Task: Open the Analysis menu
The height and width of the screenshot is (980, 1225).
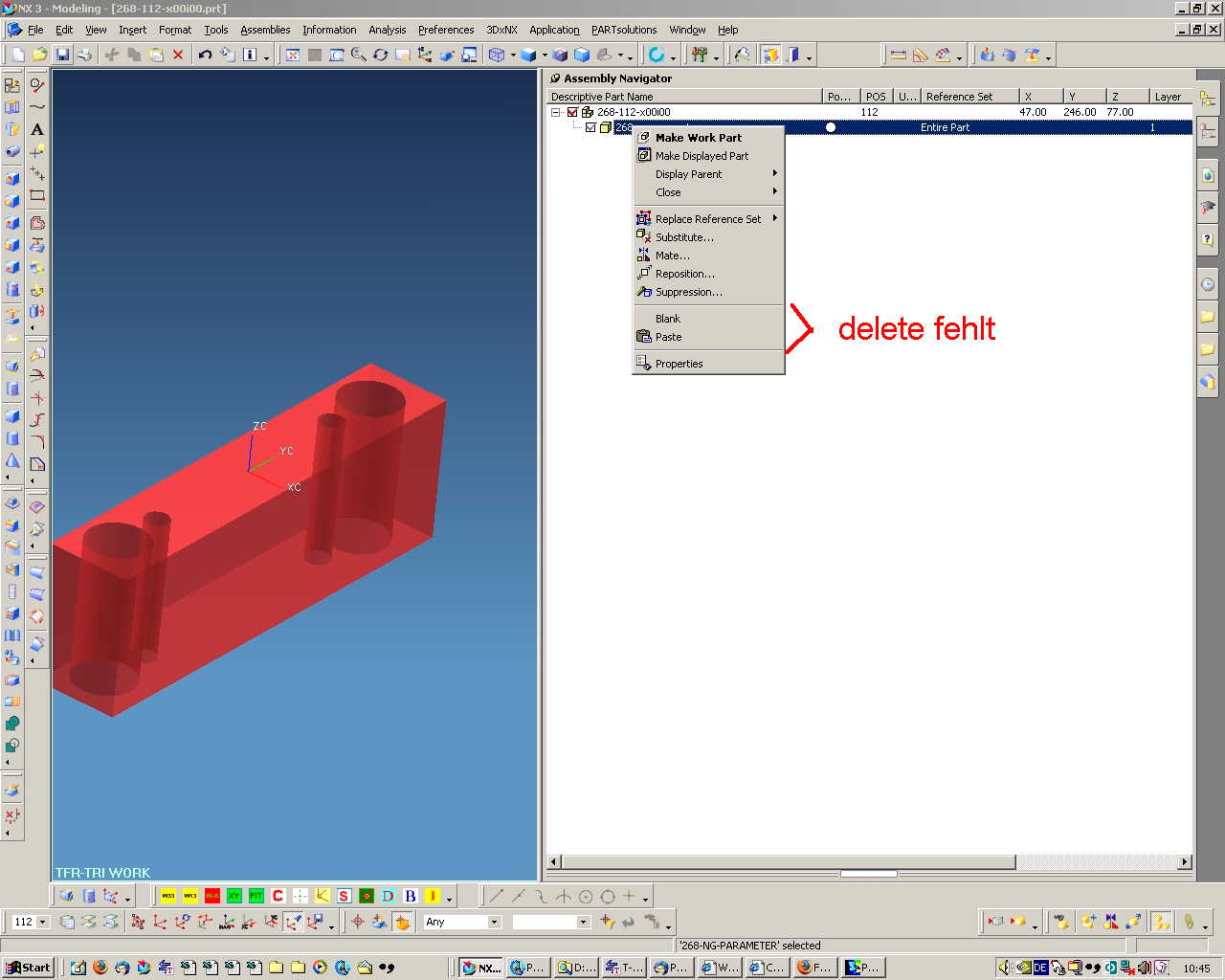Action: pos(388,30)
